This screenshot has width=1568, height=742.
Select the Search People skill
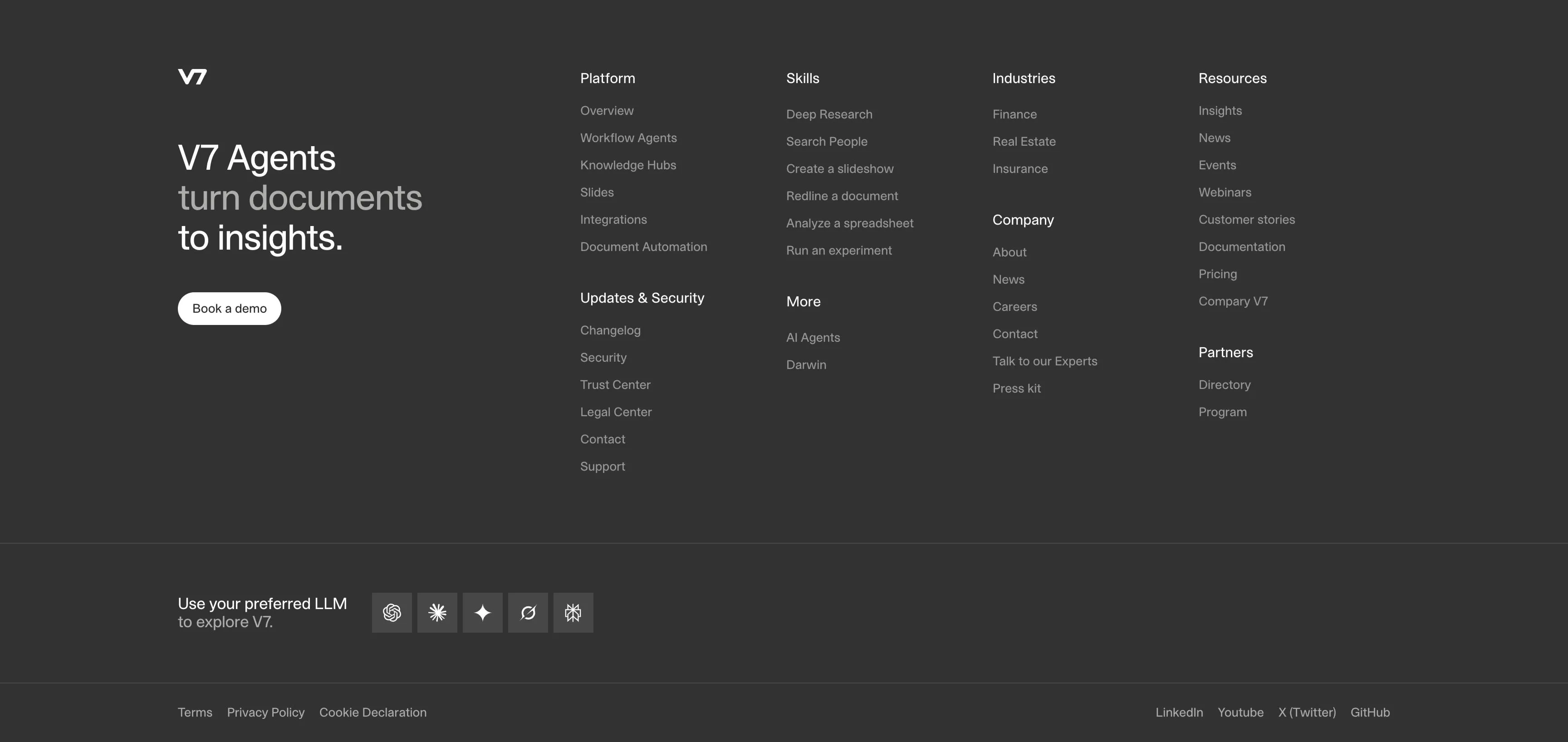(x=827, y=142)
